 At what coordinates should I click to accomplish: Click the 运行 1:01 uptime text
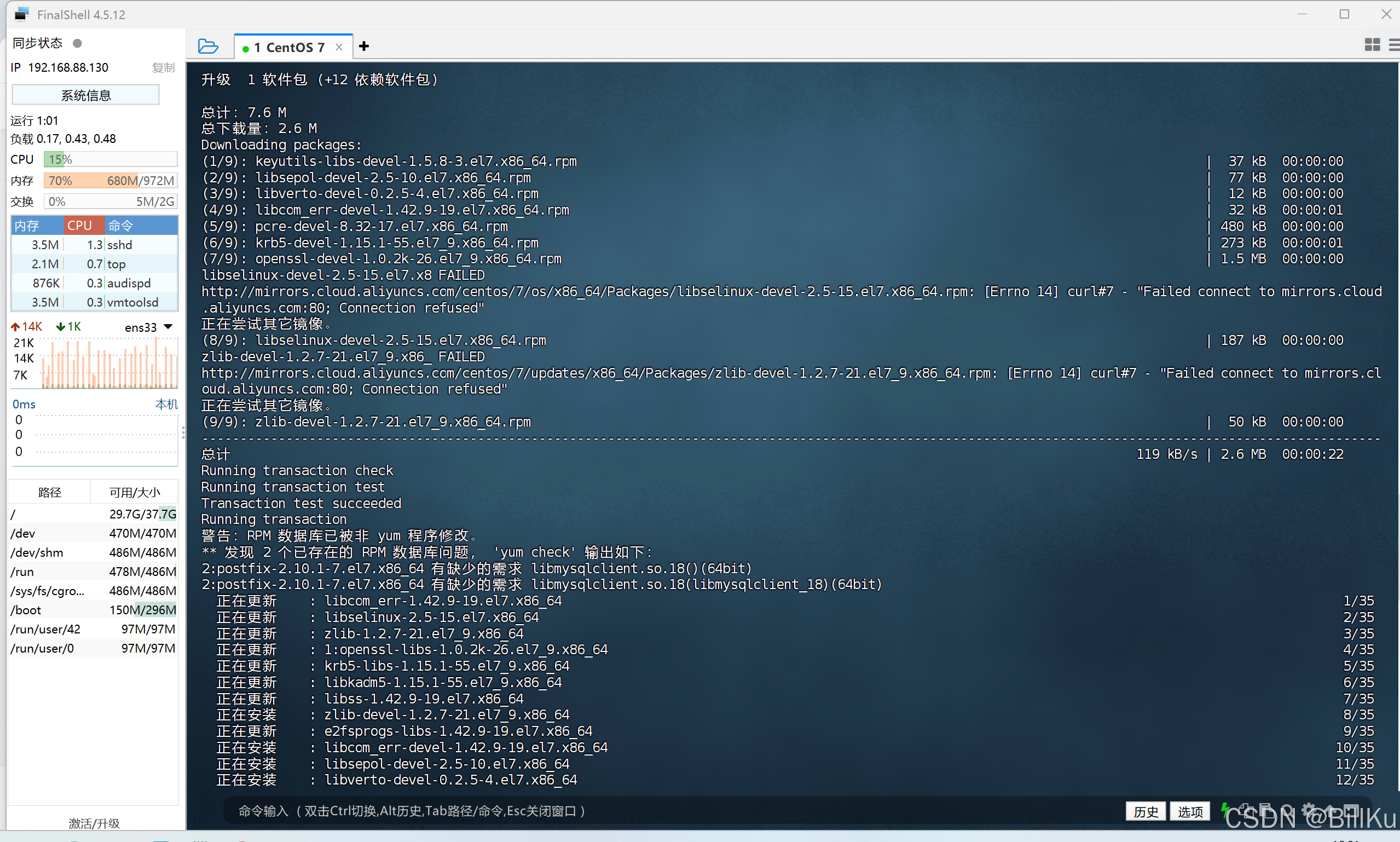coord(34,120)
